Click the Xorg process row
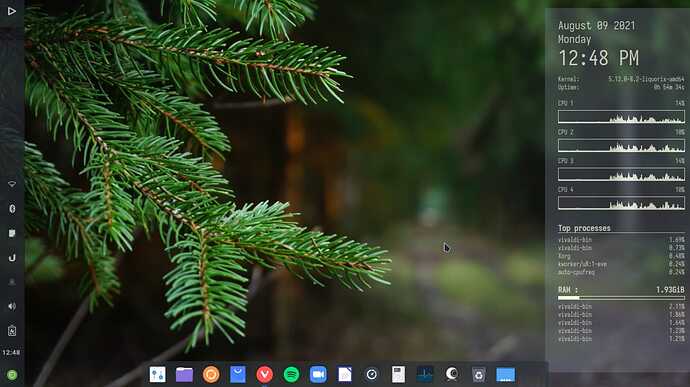The image size is (690, 387). coord(621,256)
